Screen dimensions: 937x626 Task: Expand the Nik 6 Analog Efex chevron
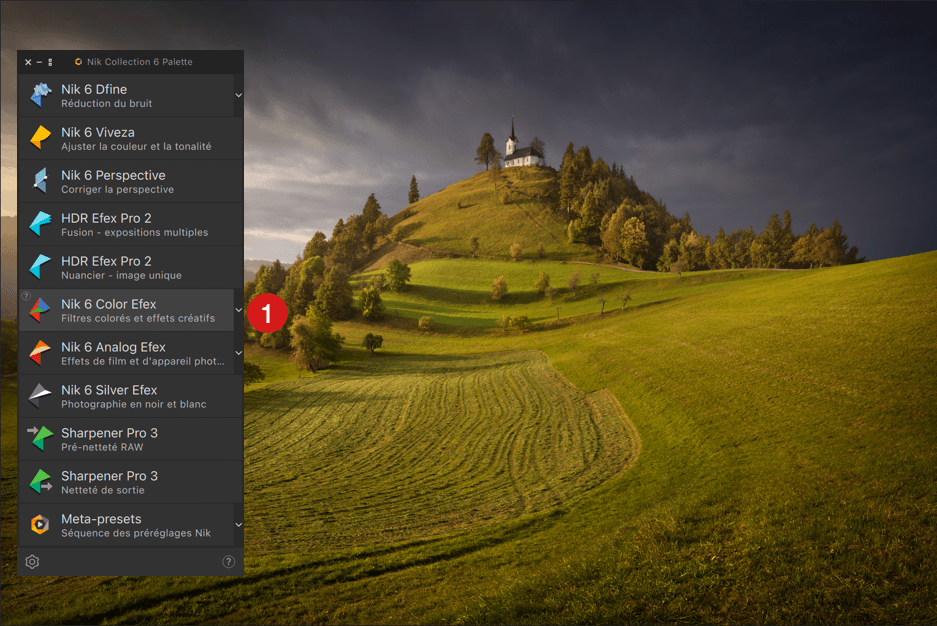238,353
